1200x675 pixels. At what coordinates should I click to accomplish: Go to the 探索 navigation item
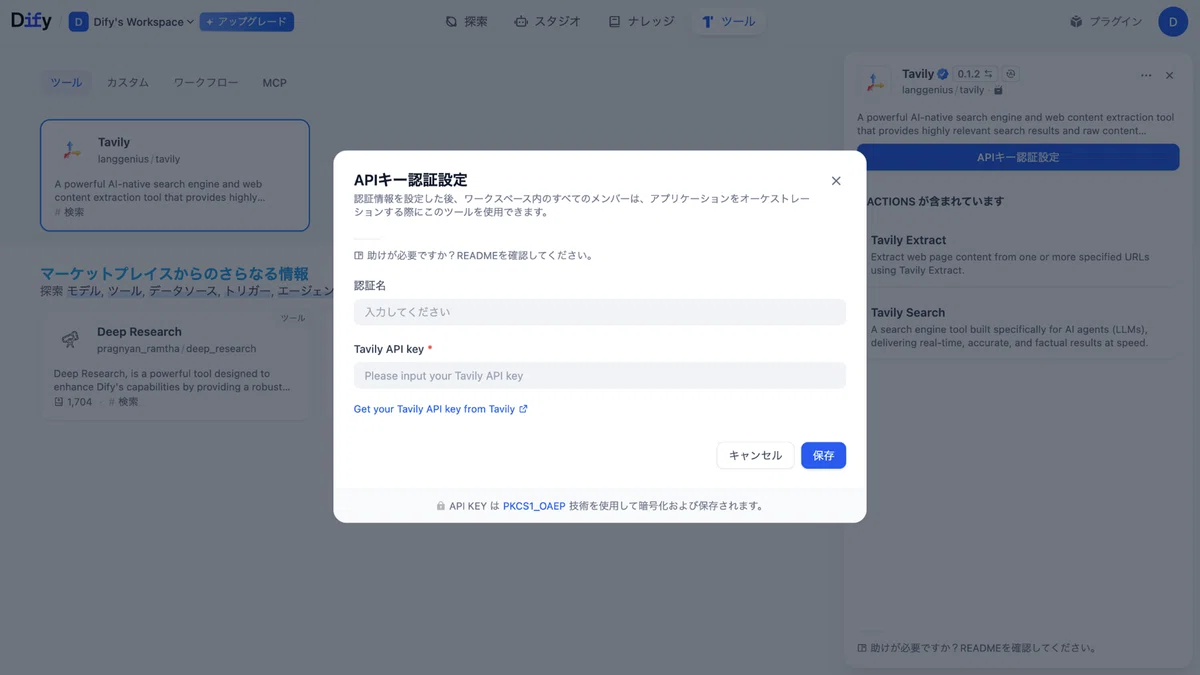(467, 21)
